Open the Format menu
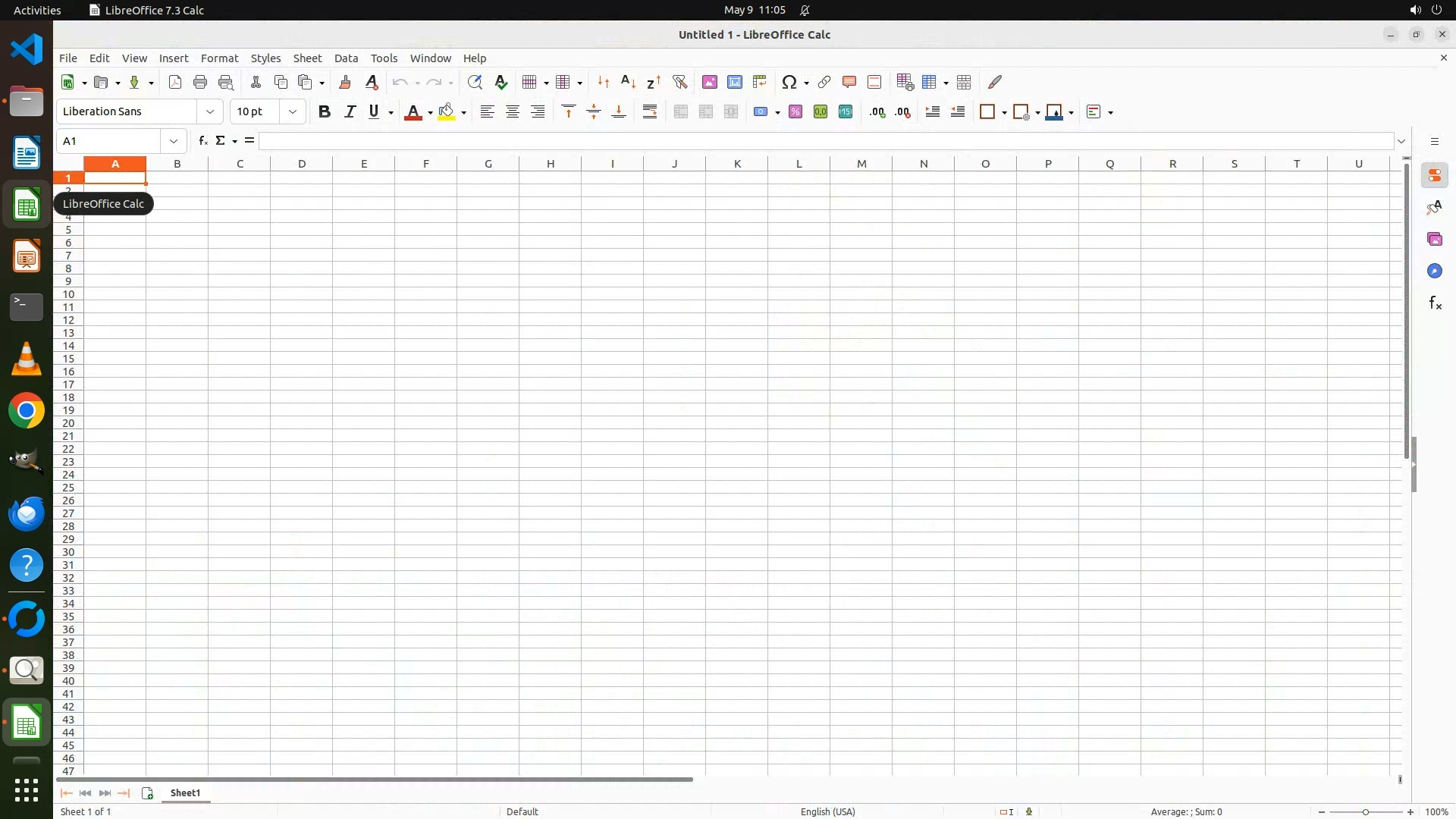The width and height of the screenshot is (1456, 819). (219, 58)
